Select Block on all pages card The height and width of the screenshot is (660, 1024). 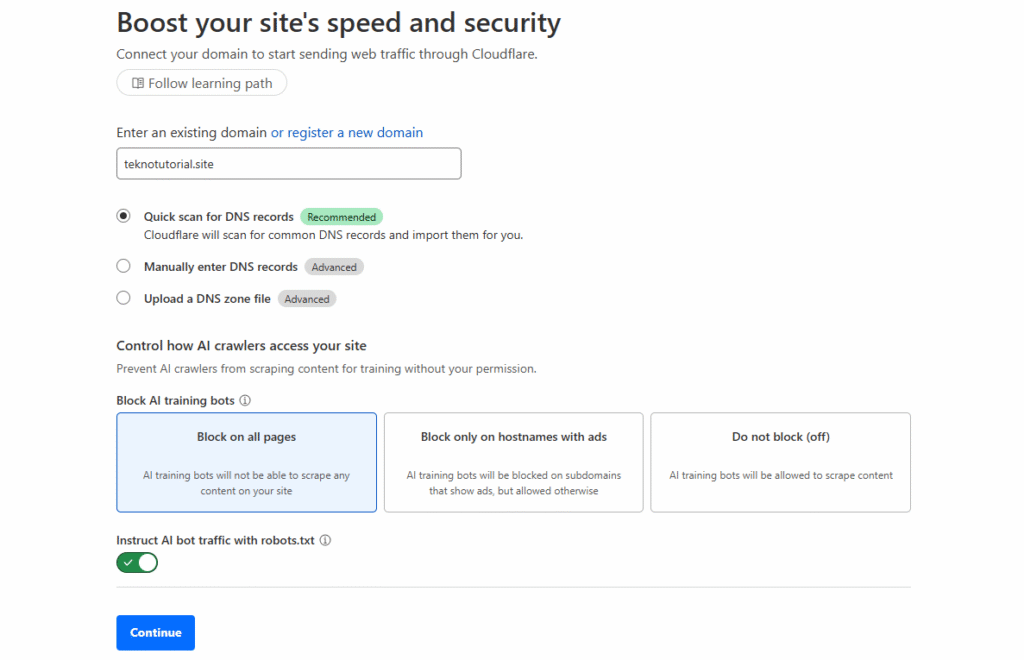tap(247, 462)
